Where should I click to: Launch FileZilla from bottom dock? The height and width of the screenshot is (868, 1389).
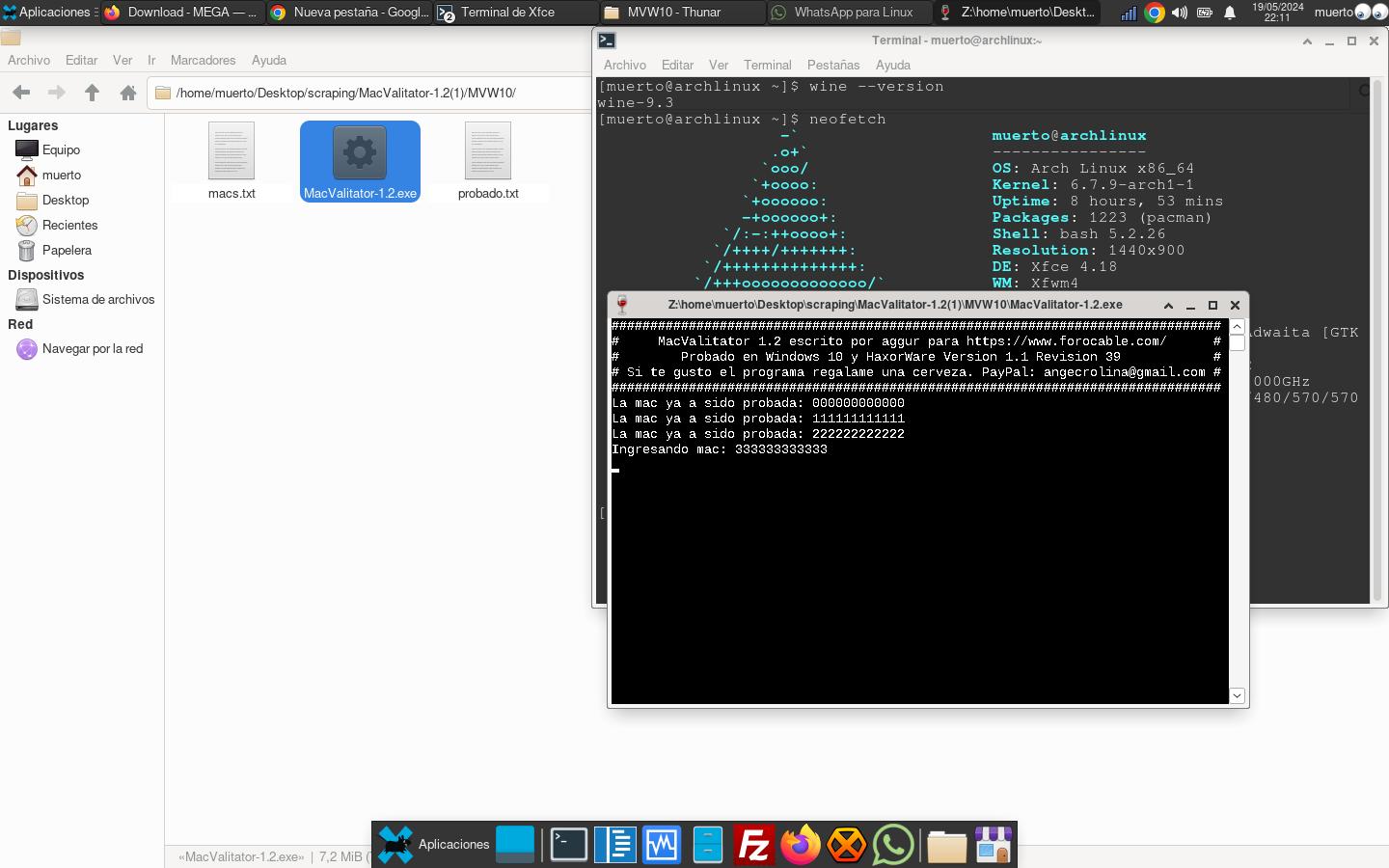click(753, 845)
